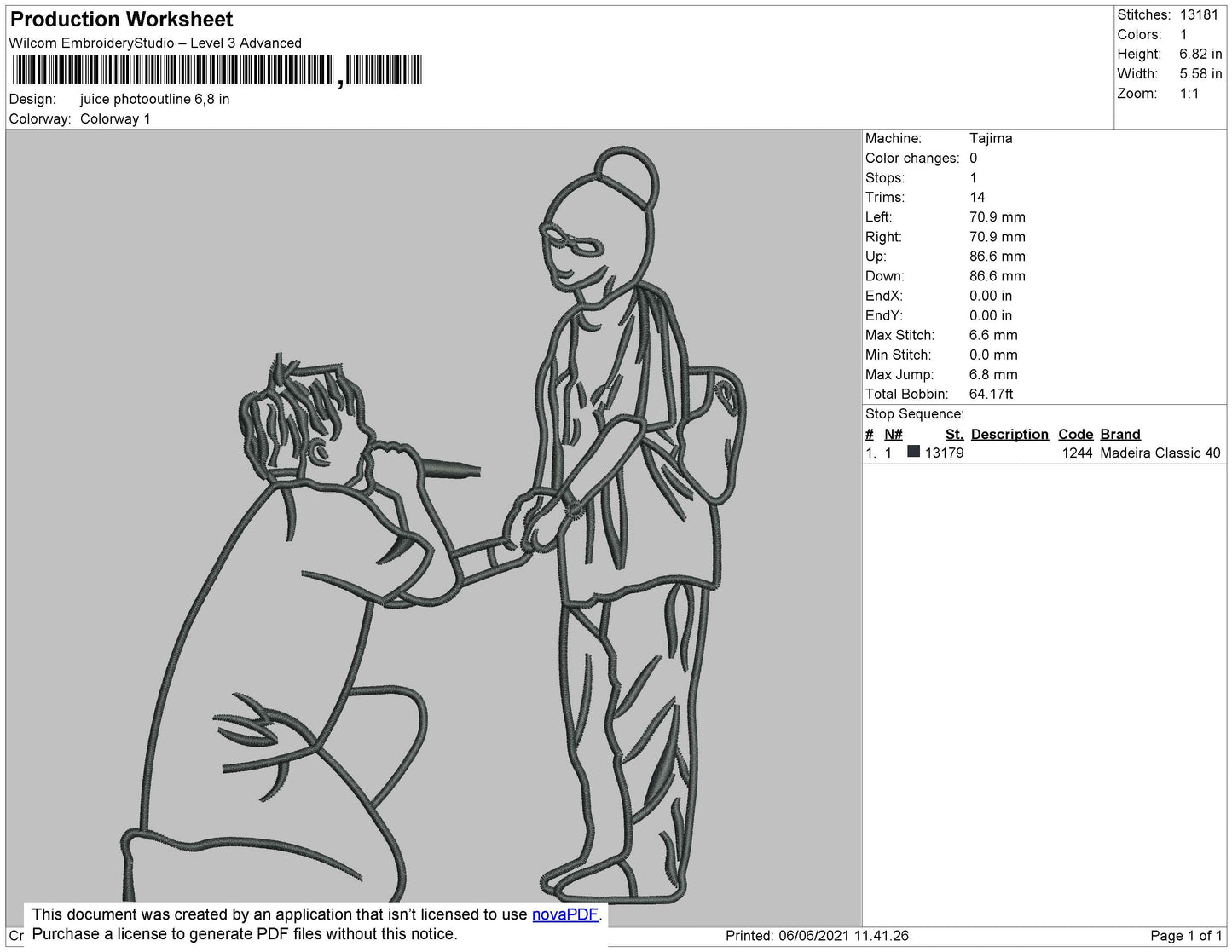Click the Colorway 1 text
The height and width of the screenshot is (952, 1232).
click(x=115, y=118)
